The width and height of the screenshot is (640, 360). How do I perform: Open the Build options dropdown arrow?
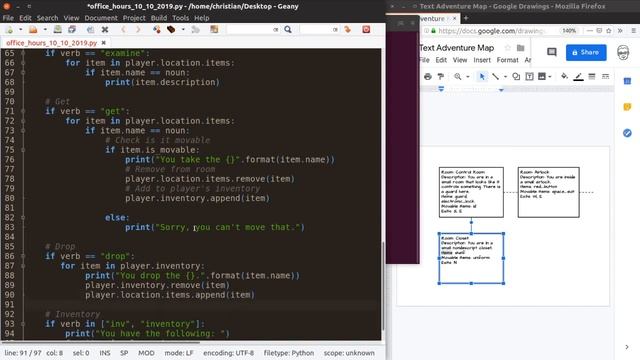pyautogui.click(x=183, y=29)
